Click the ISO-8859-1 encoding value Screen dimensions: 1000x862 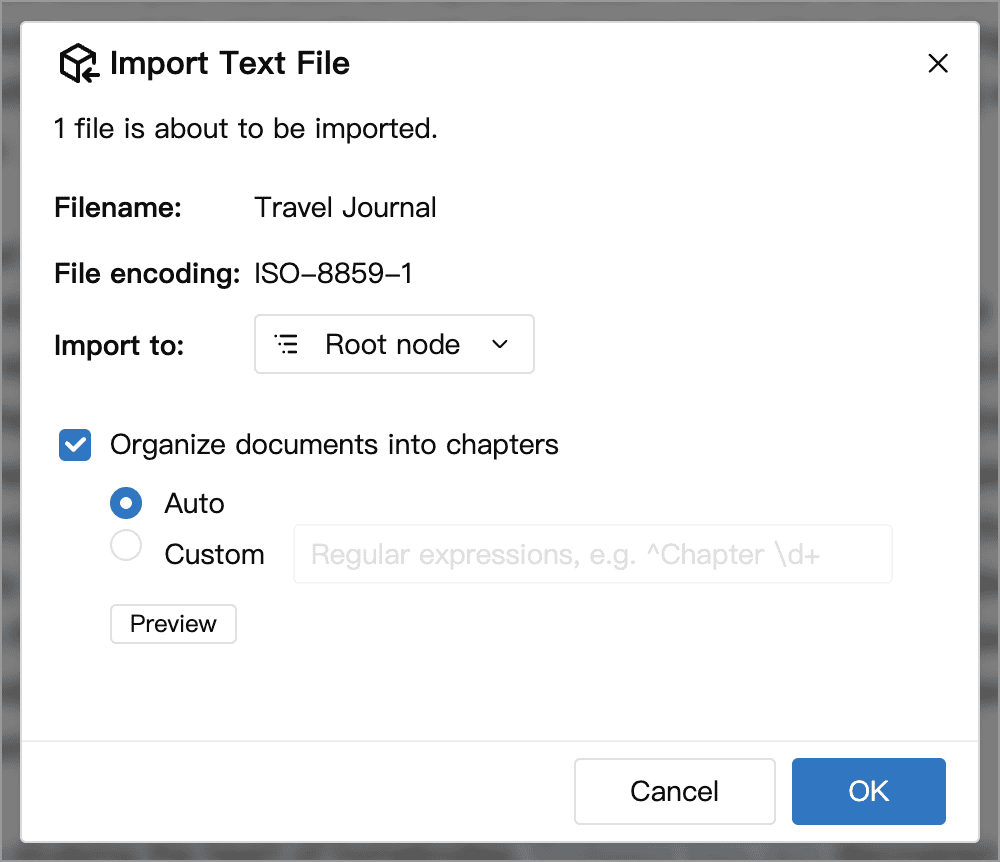(334, 274)
